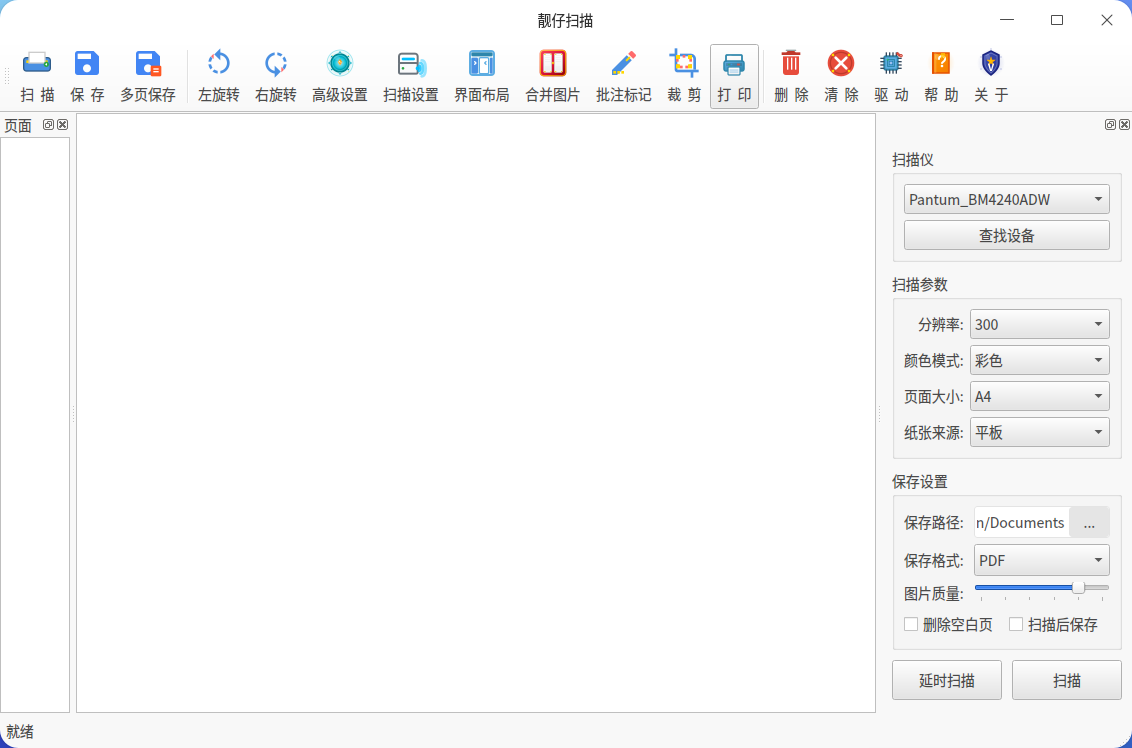Image resolution: width=1132 pixels, height=748 pixels.
Task: Close the right settings panel
Action: (x=1124, y=124)
